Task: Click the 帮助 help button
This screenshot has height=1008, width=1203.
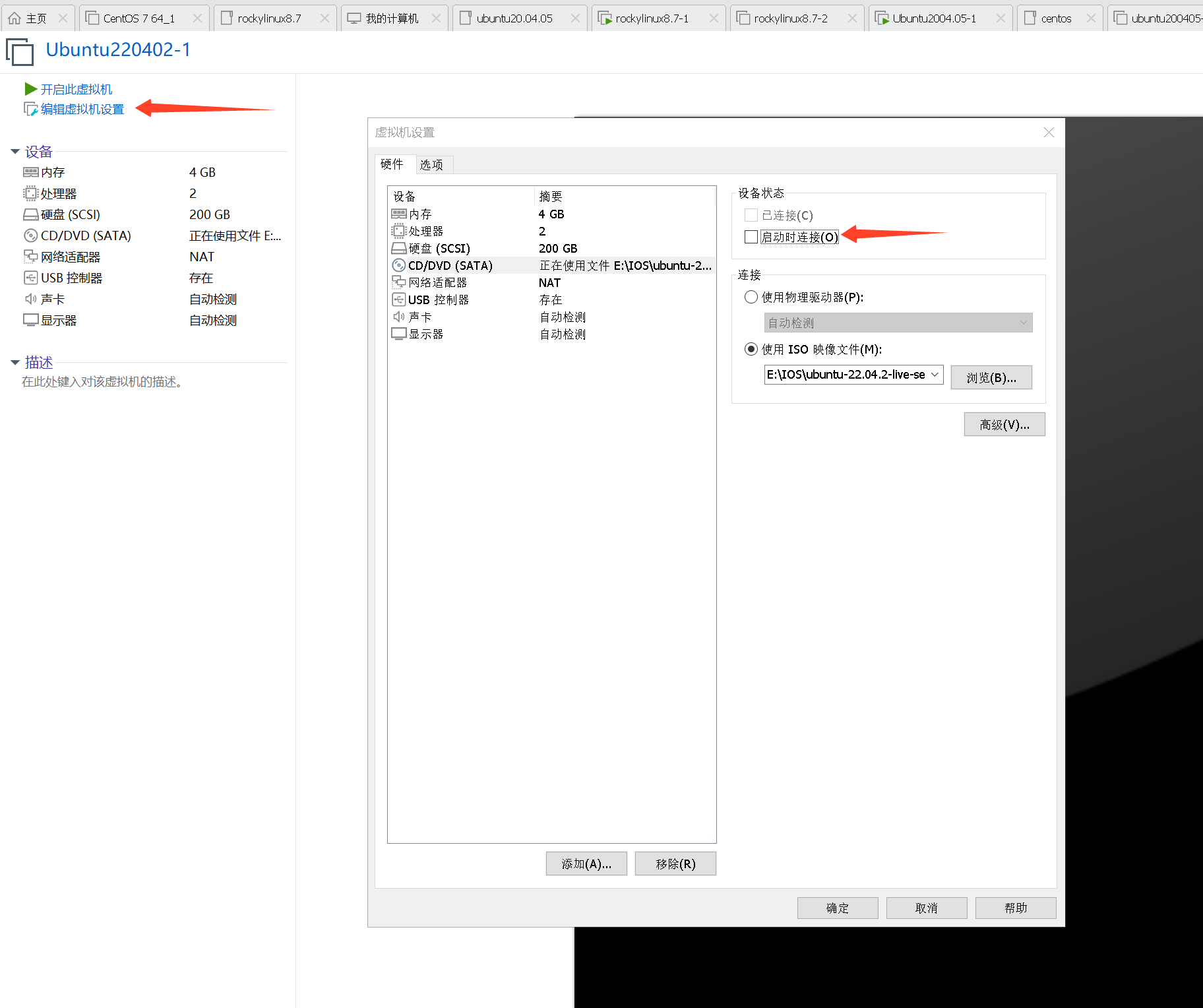Action: [1016, 908]
